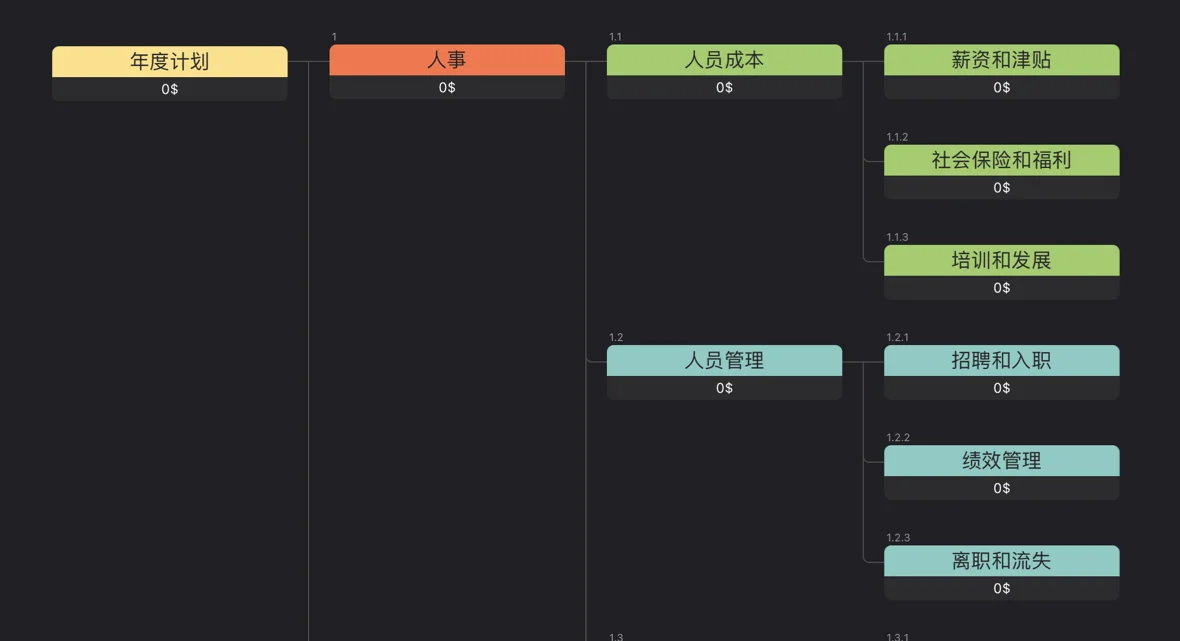The width and height of the screenshot is (1180, 641).
Task: Select the teal 人员管理 node
Action: coord(724,361)
